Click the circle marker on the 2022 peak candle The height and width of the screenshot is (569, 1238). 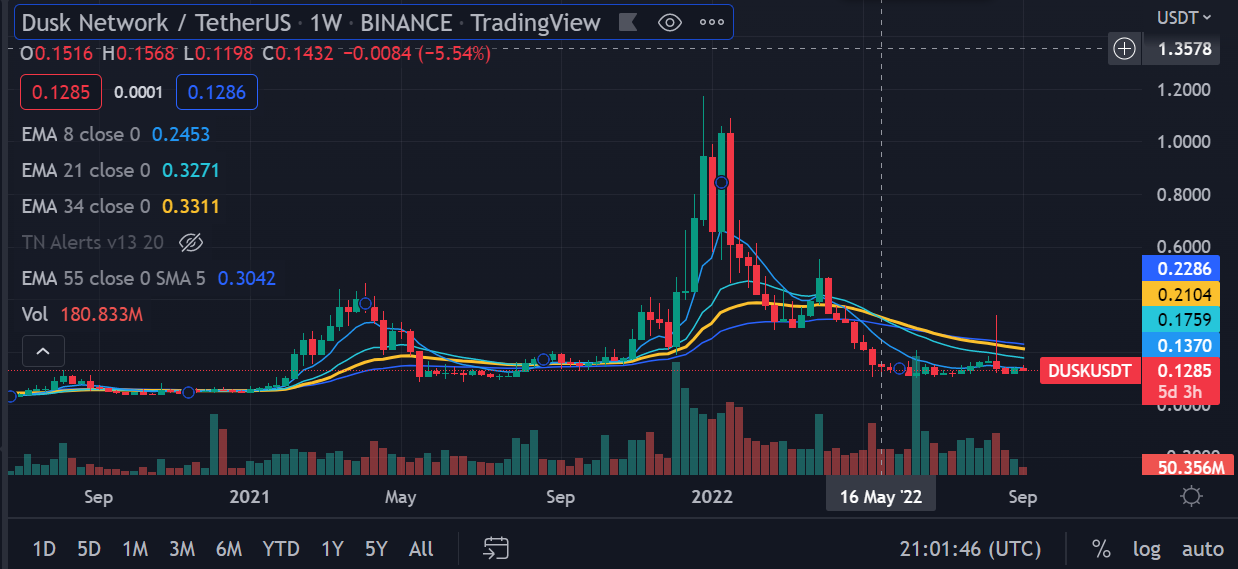tap(722, 182)
